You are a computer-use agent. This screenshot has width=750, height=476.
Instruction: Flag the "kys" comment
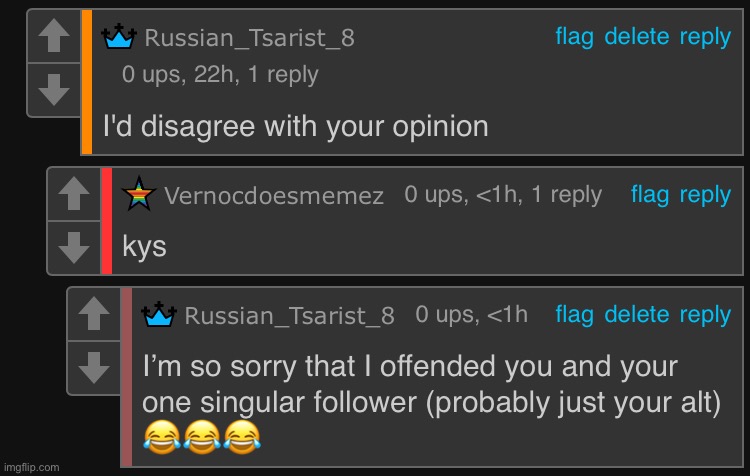pyautogui.click(x=650, y=195)
